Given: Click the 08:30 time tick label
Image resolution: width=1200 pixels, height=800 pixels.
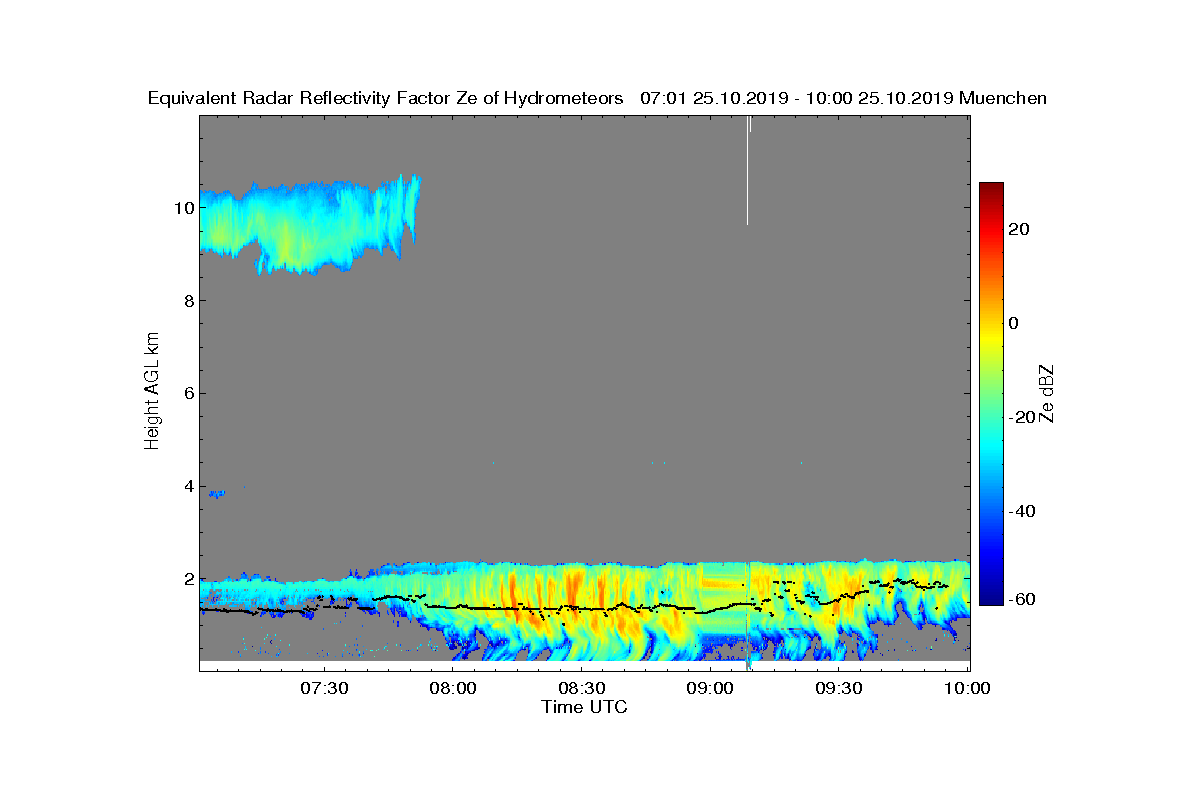Looking at the screenshot, I should [x=582, y=689].
